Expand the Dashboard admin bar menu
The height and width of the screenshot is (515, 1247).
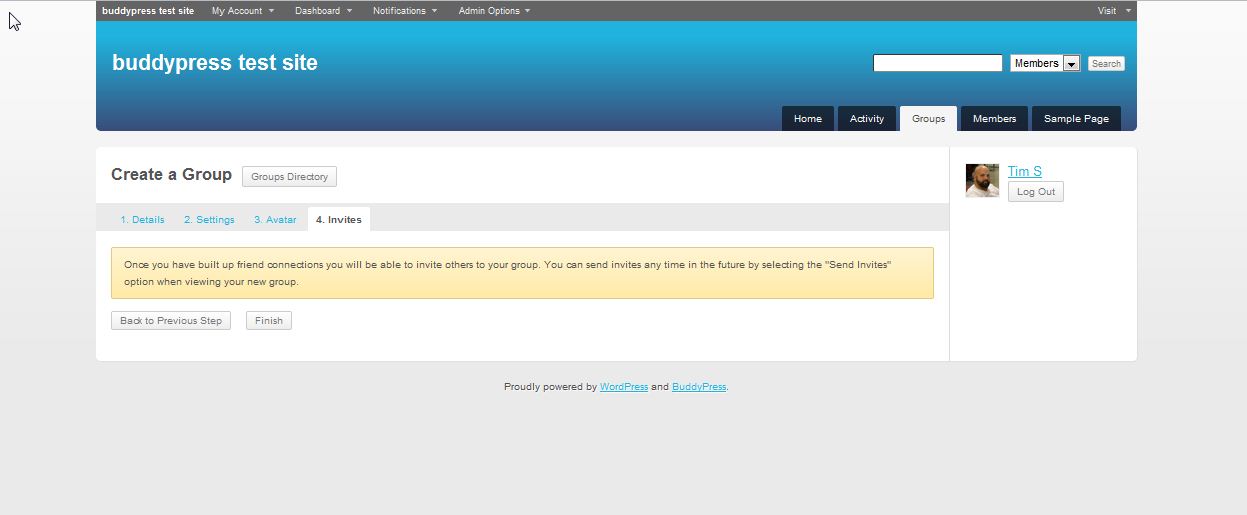pos(323,11)
